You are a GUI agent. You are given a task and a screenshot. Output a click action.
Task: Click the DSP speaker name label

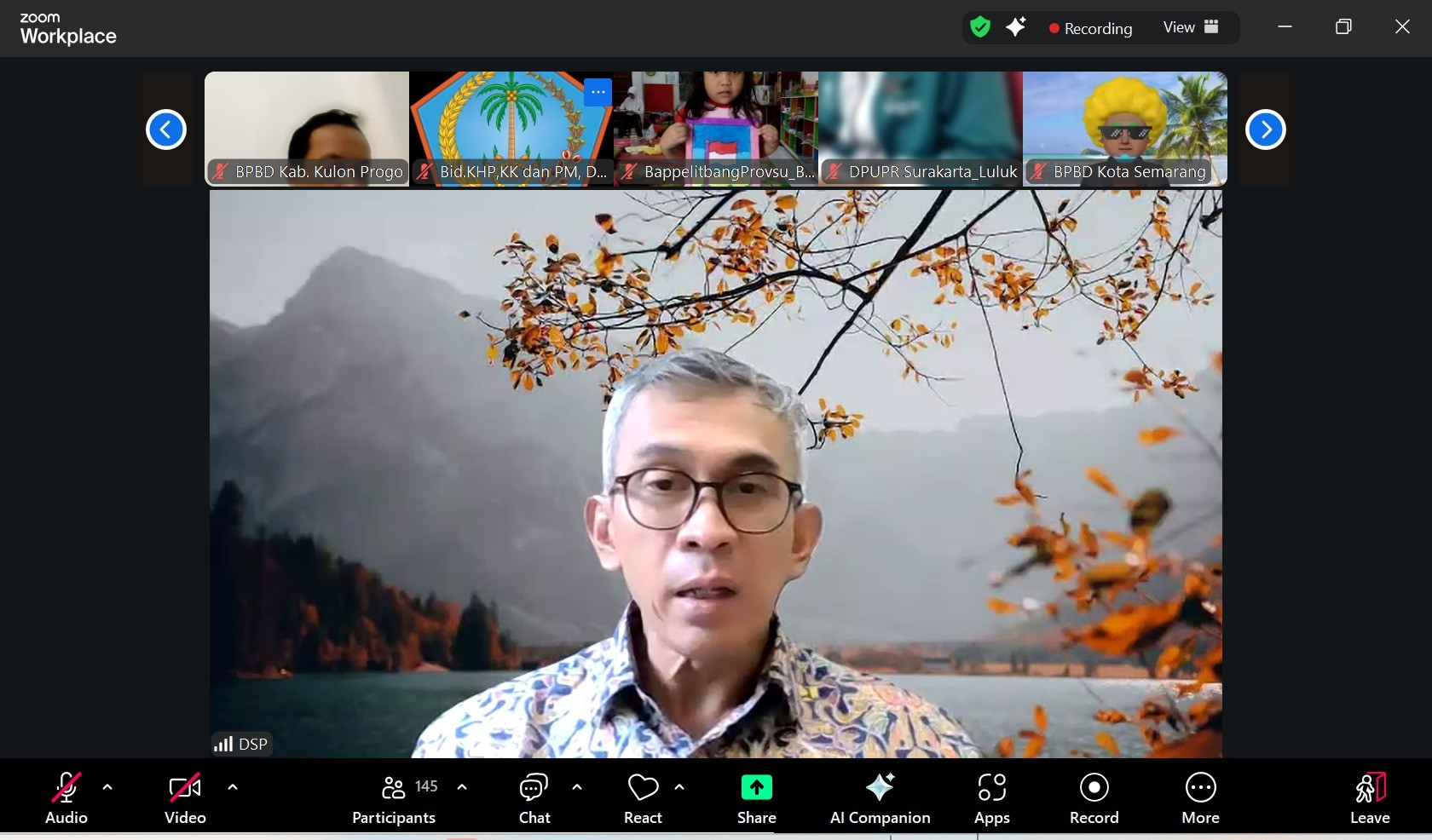click(253, 744)
